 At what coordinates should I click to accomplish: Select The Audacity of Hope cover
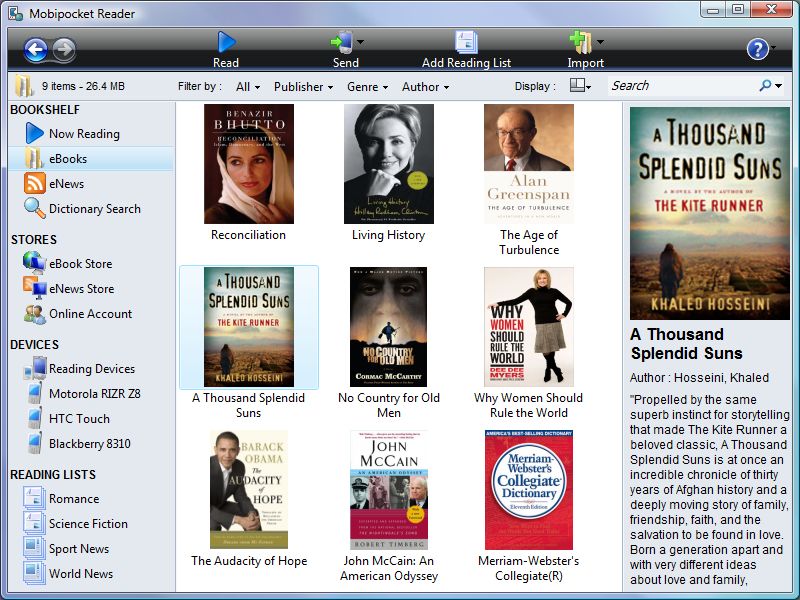[249, 489]
